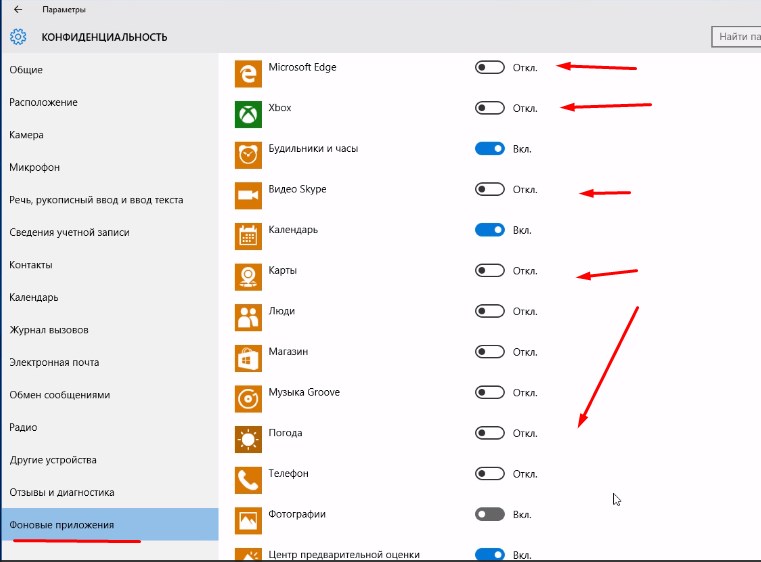The height and width of the screenshot is (562, 761).
Task: Click the Магазин store icon
Action: pyautogui.click(x=248, y=358)
